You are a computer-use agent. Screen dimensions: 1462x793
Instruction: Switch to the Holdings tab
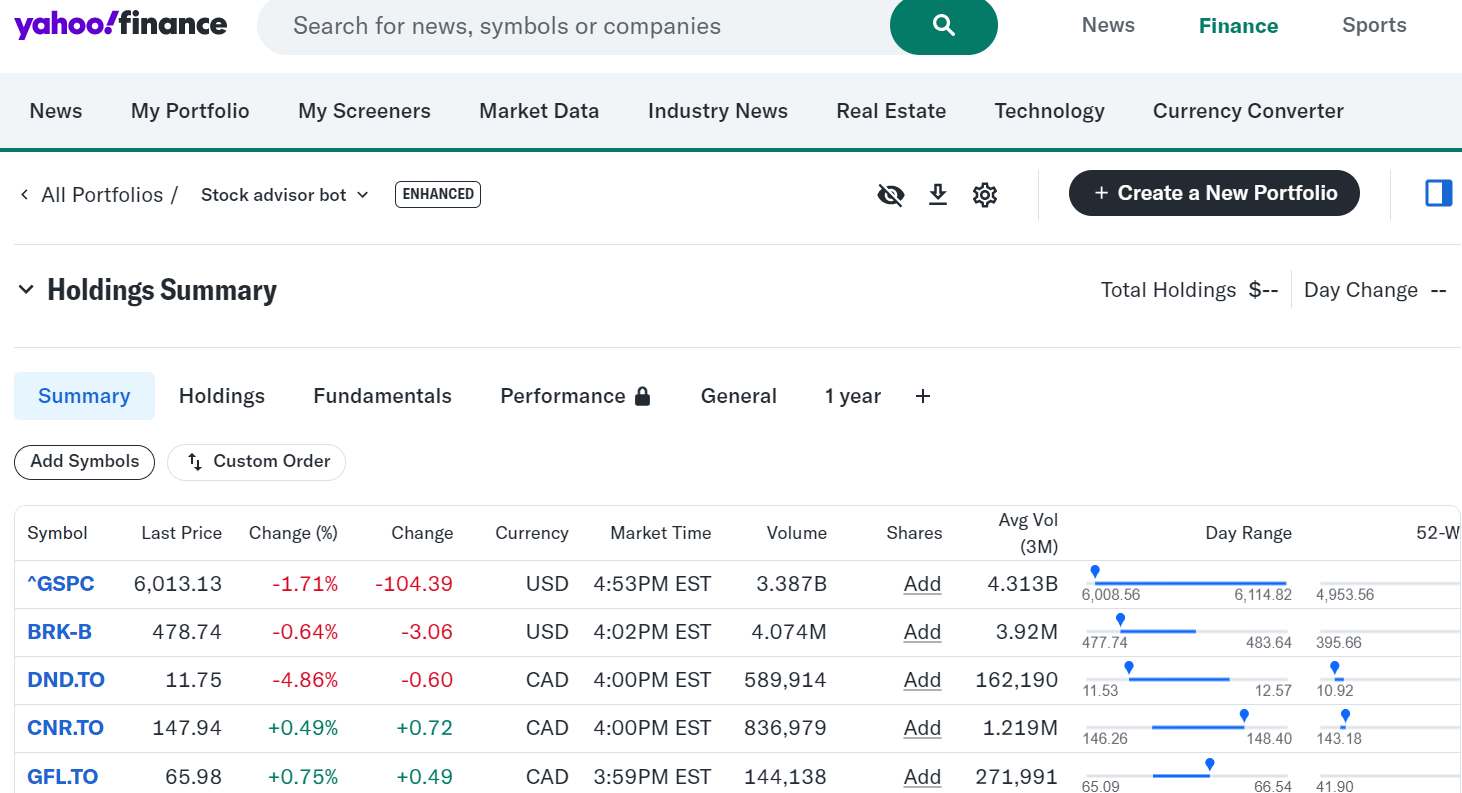pos(221,396)
